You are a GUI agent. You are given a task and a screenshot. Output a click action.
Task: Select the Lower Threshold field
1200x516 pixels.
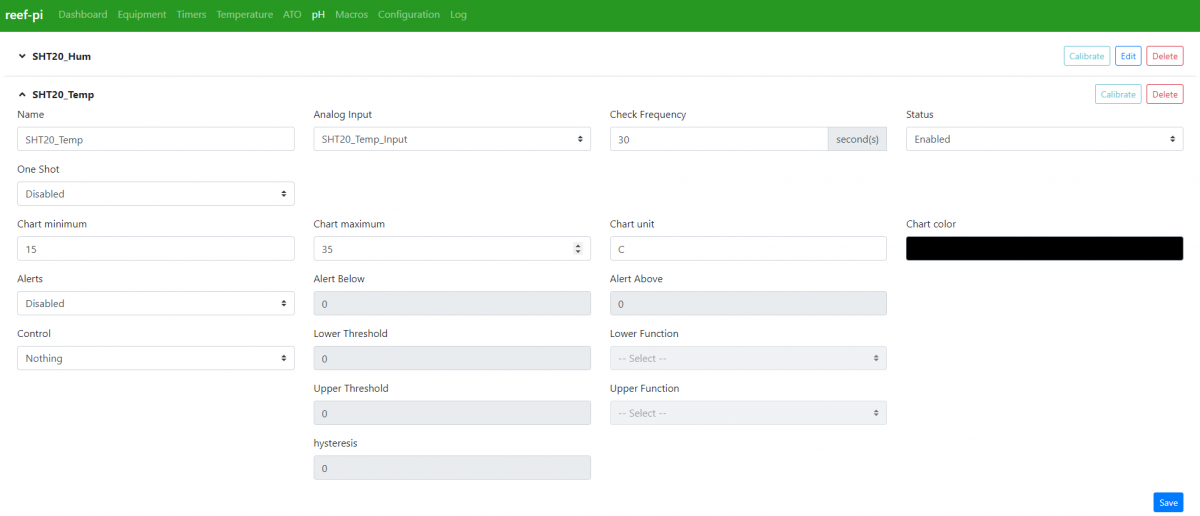click(x=452, y=358)
